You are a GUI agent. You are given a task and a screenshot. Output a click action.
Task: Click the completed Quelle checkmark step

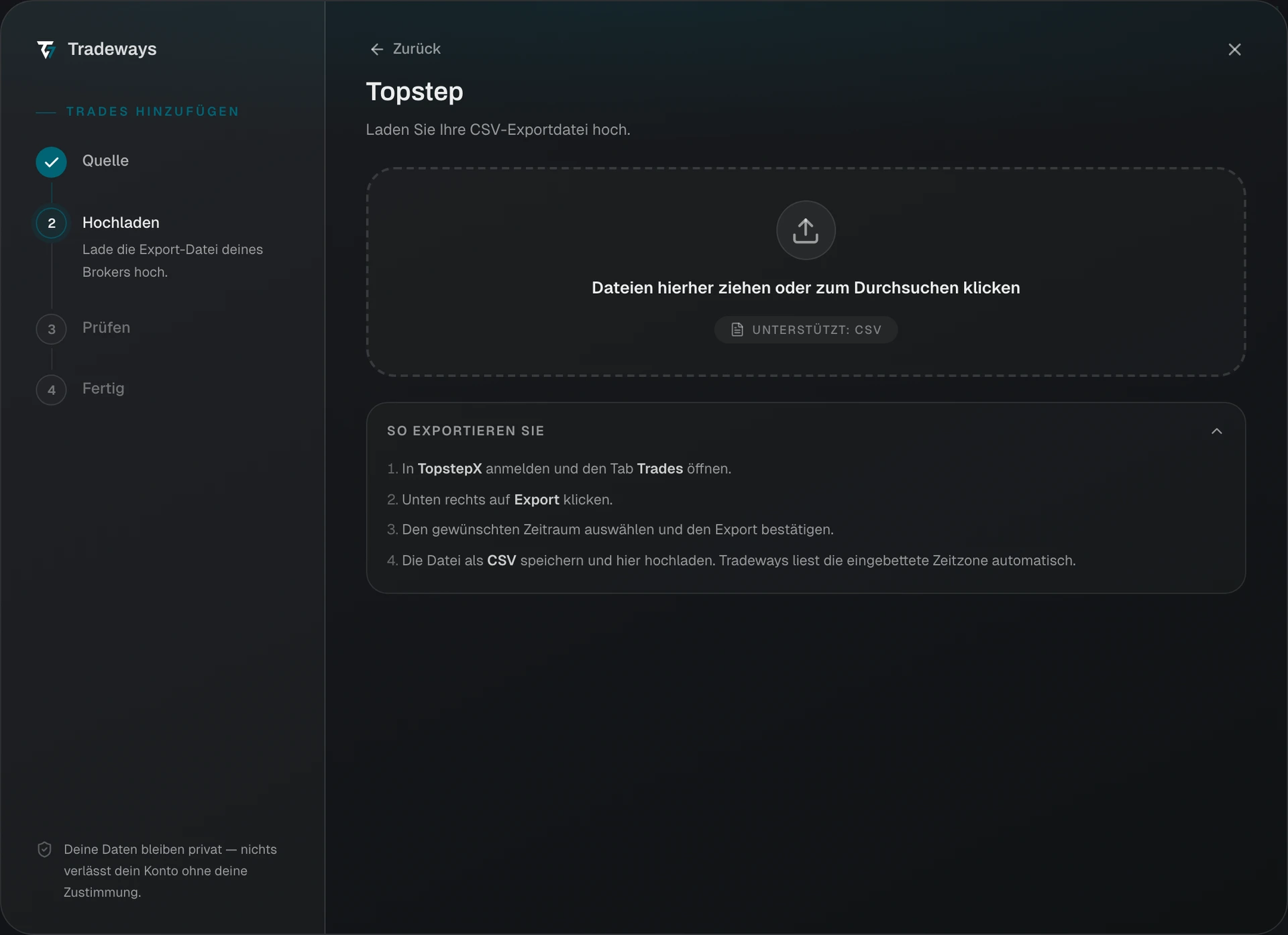52,162
